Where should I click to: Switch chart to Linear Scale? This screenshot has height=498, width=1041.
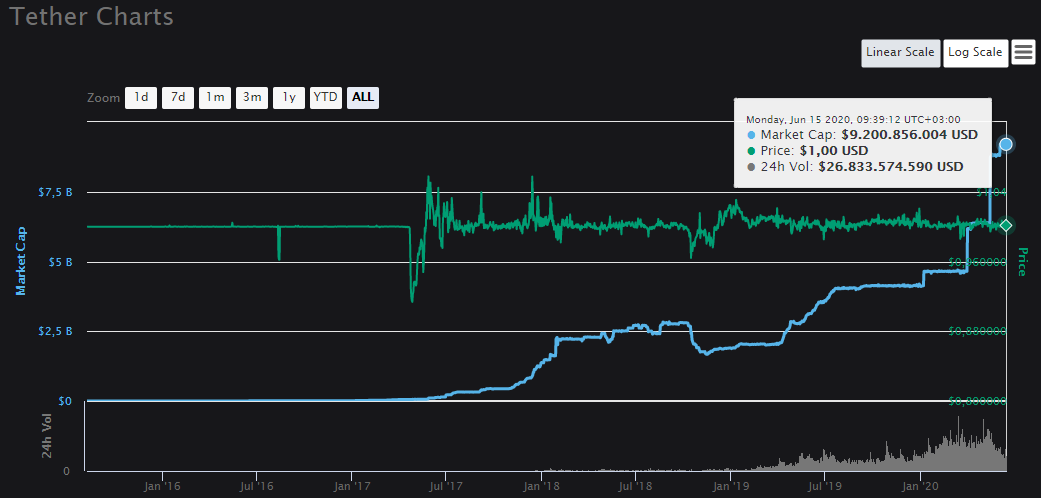pyautogui.click(x=901, y=52)
